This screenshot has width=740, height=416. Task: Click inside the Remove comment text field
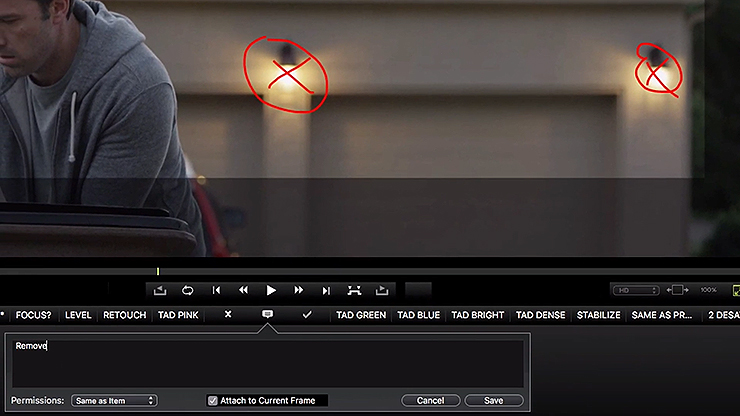268,362
